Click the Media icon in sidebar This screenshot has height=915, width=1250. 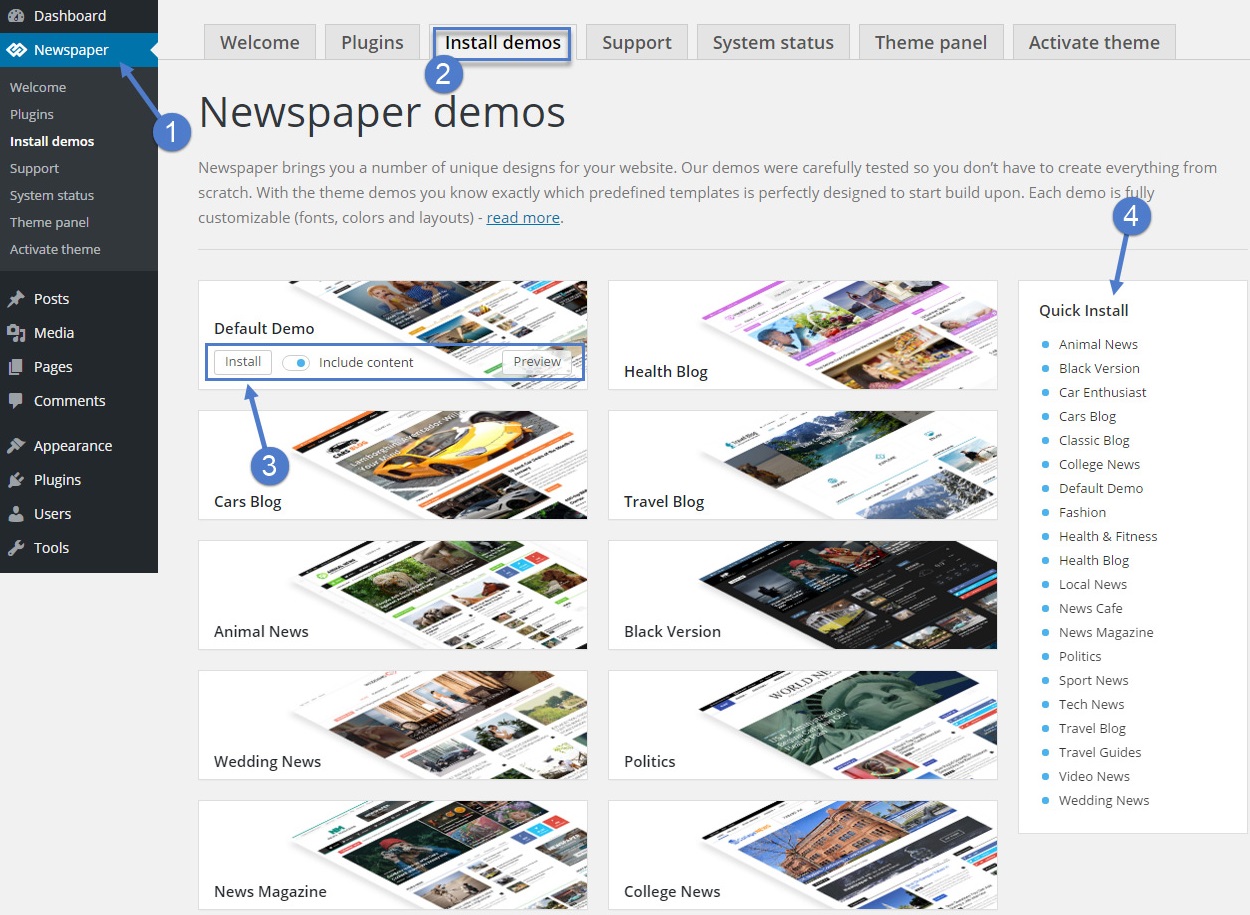pos(16,333)
